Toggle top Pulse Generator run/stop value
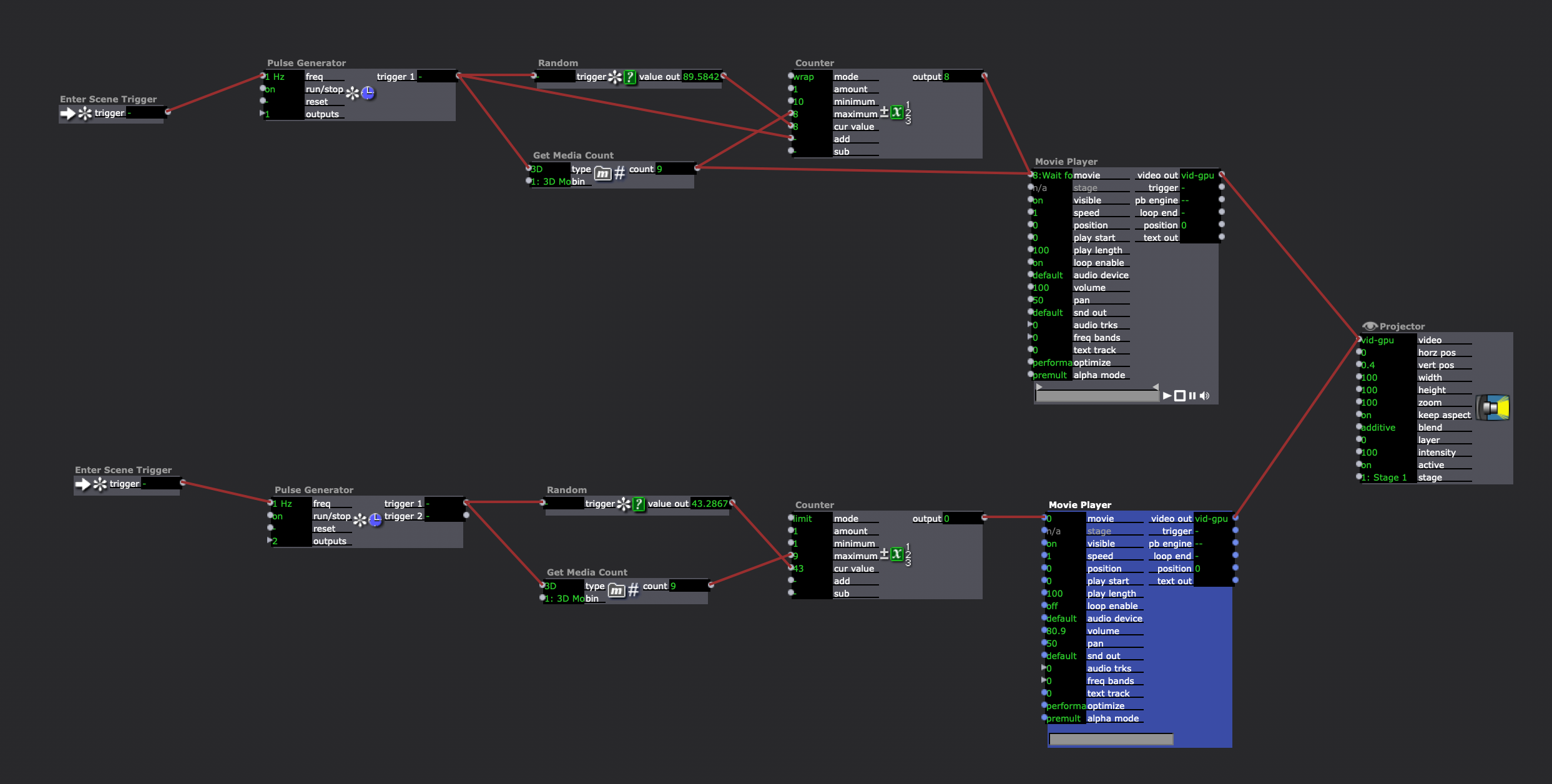Screen dimensions: 1552x784 point(284,89)
